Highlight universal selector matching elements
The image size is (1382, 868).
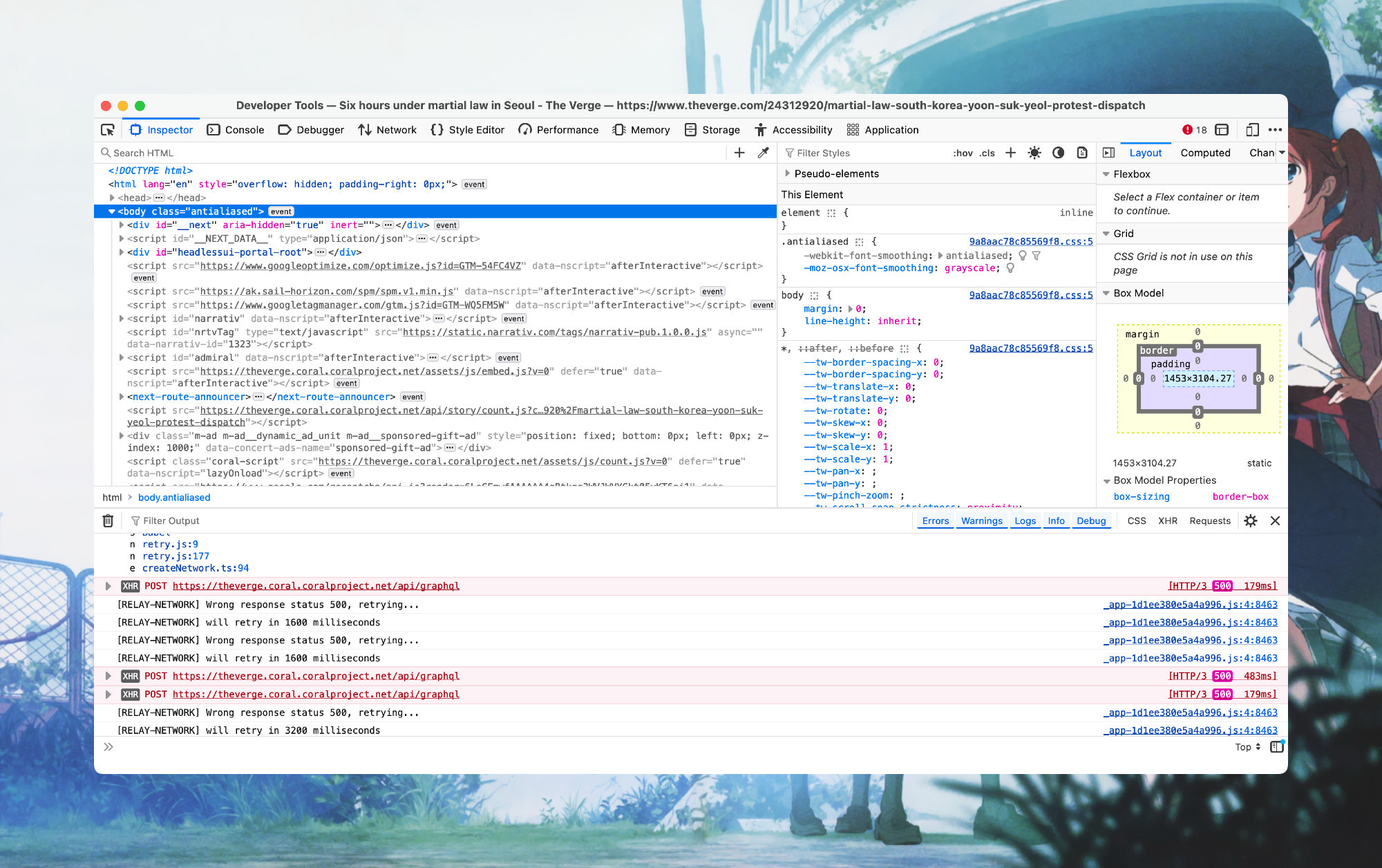[905, 348]
